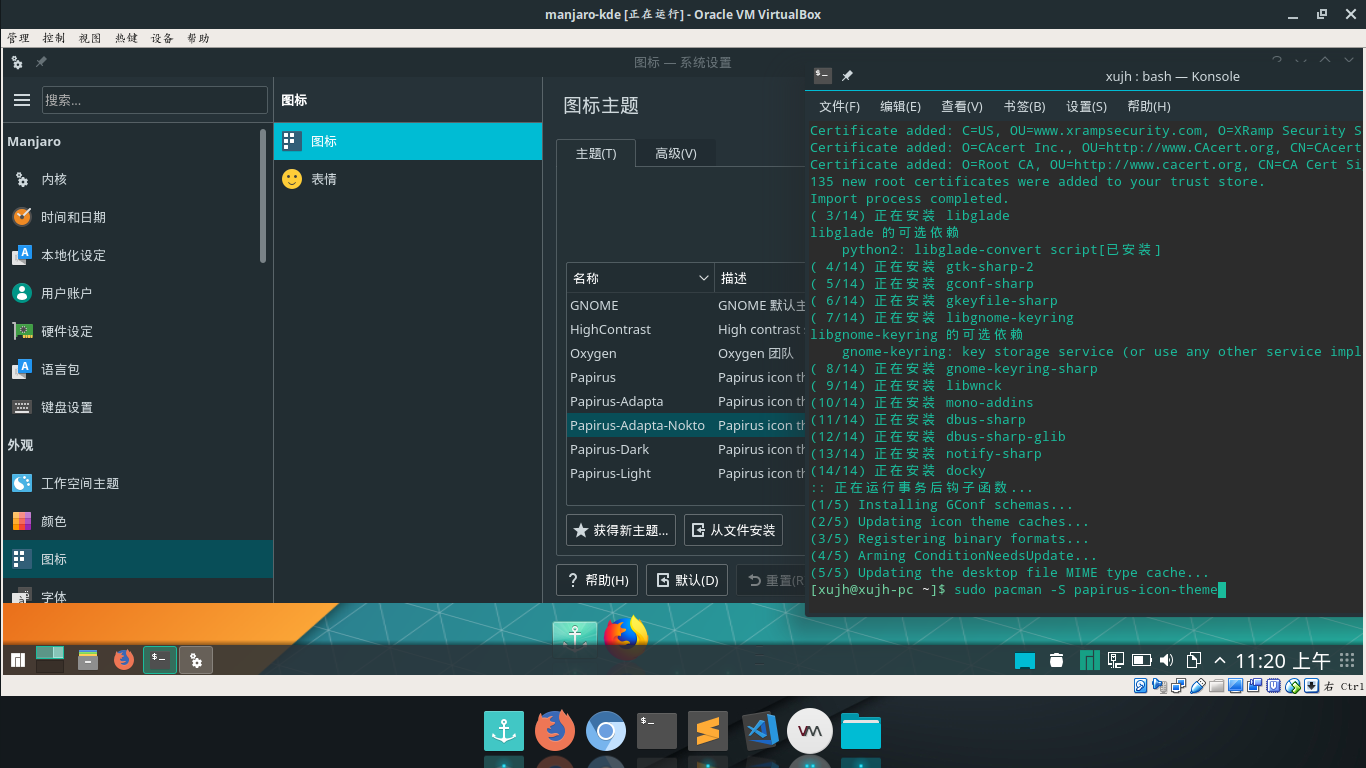Open 用户账户 settings

pos(136,294)
